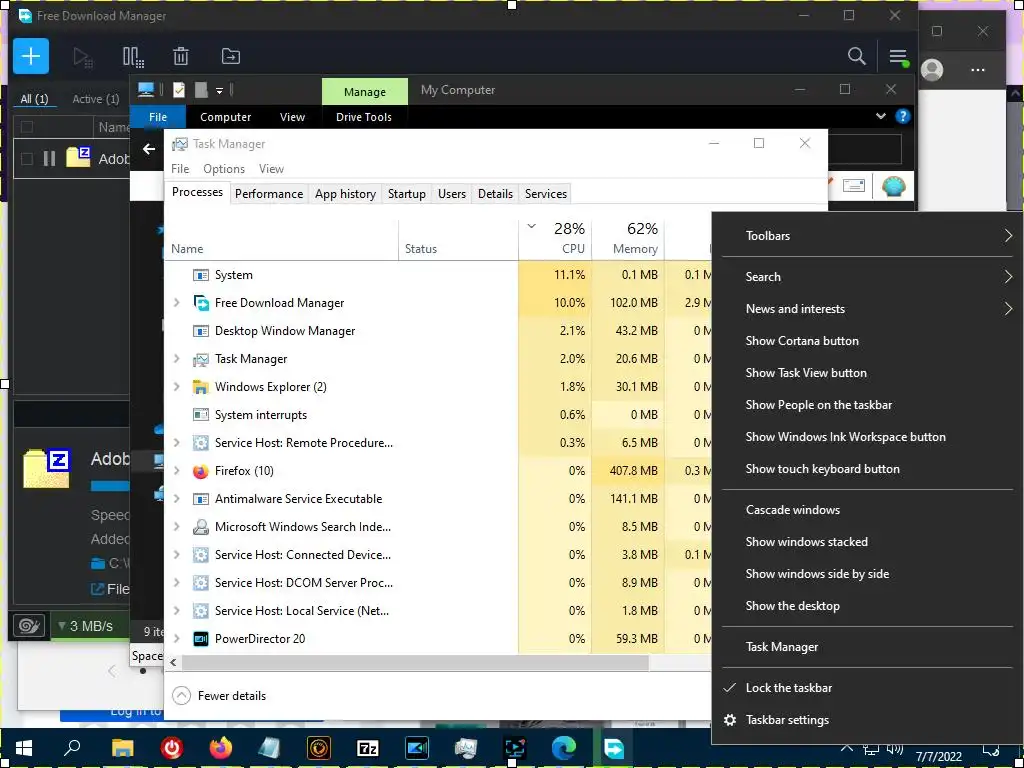
Task: Open Firefox from the taskbar
Action: (x=221, y=747)
